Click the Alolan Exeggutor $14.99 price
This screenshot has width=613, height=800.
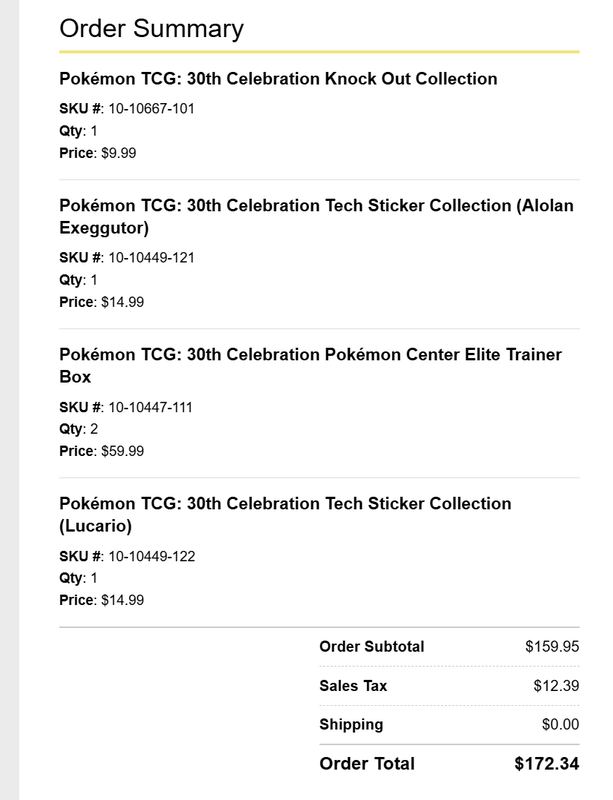[x=122, y=302]
